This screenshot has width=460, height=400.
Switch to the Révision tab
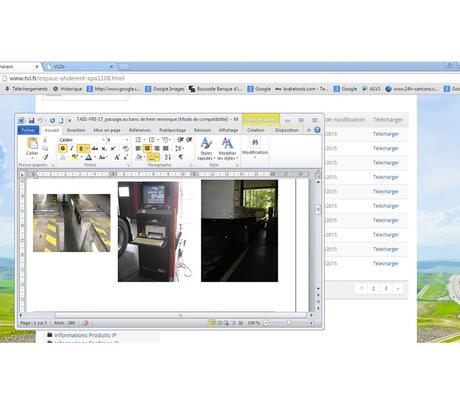pos(202,130)
